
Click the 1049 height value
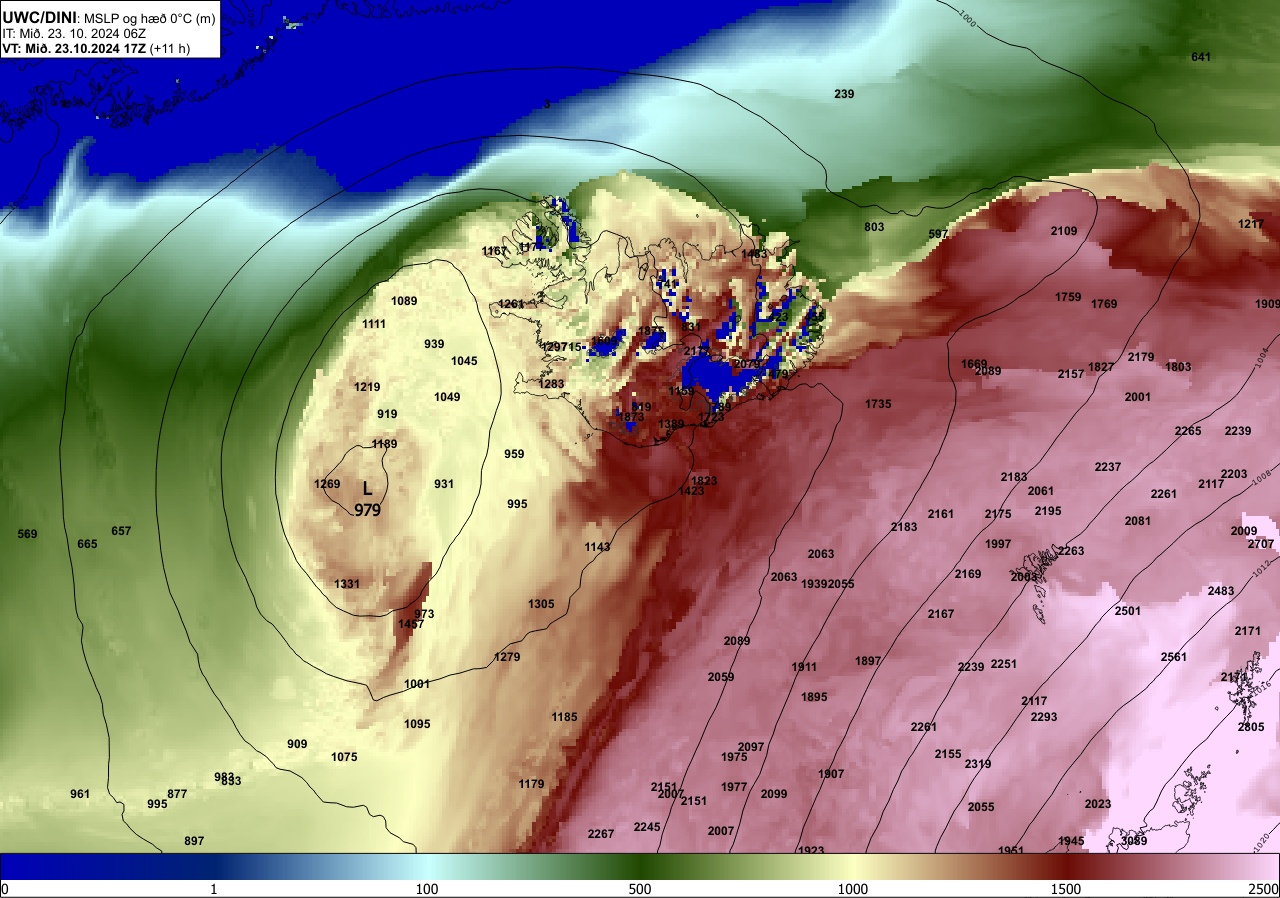(447, 397)
